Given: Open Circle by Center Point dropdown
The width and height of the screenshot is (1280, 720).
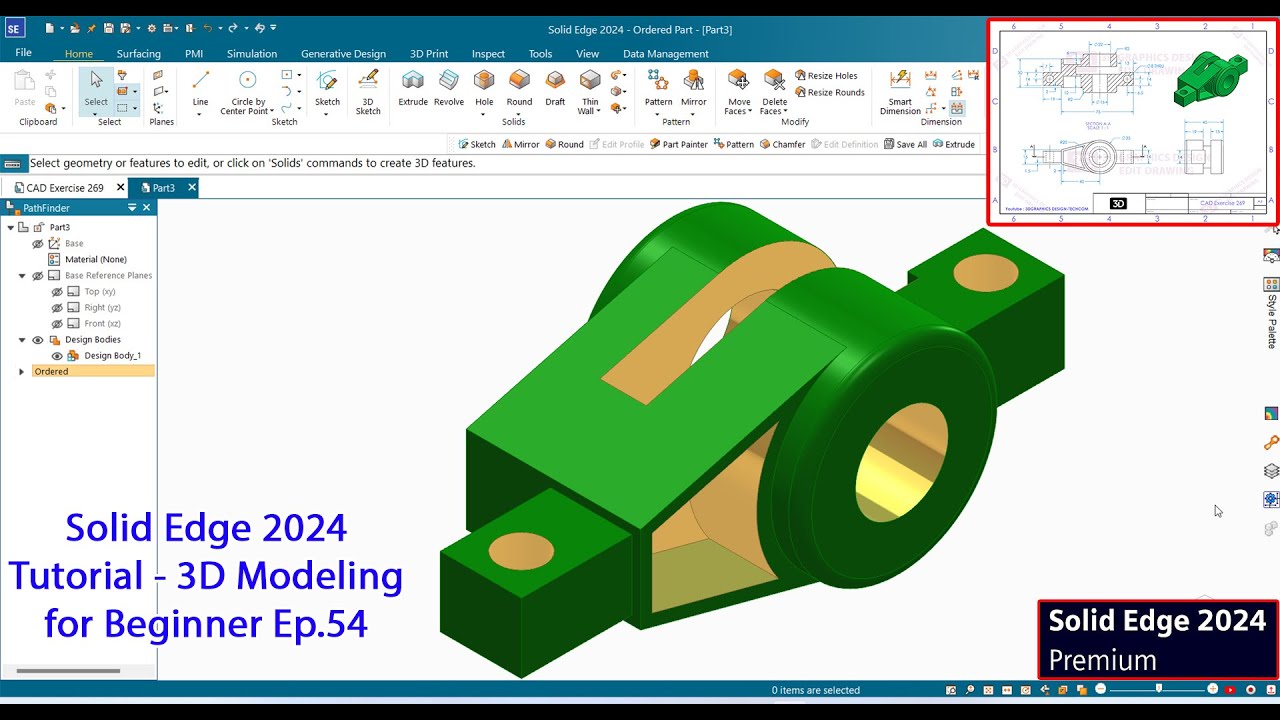Looking at the screenshot, I should point(271,111).
